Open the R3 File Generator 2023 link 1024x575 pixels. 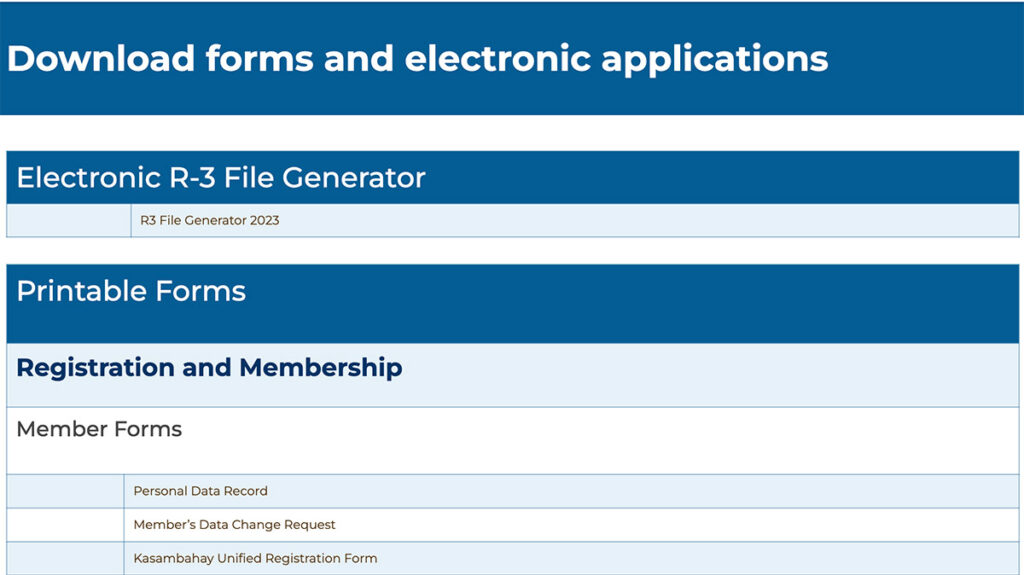[209, 220]
